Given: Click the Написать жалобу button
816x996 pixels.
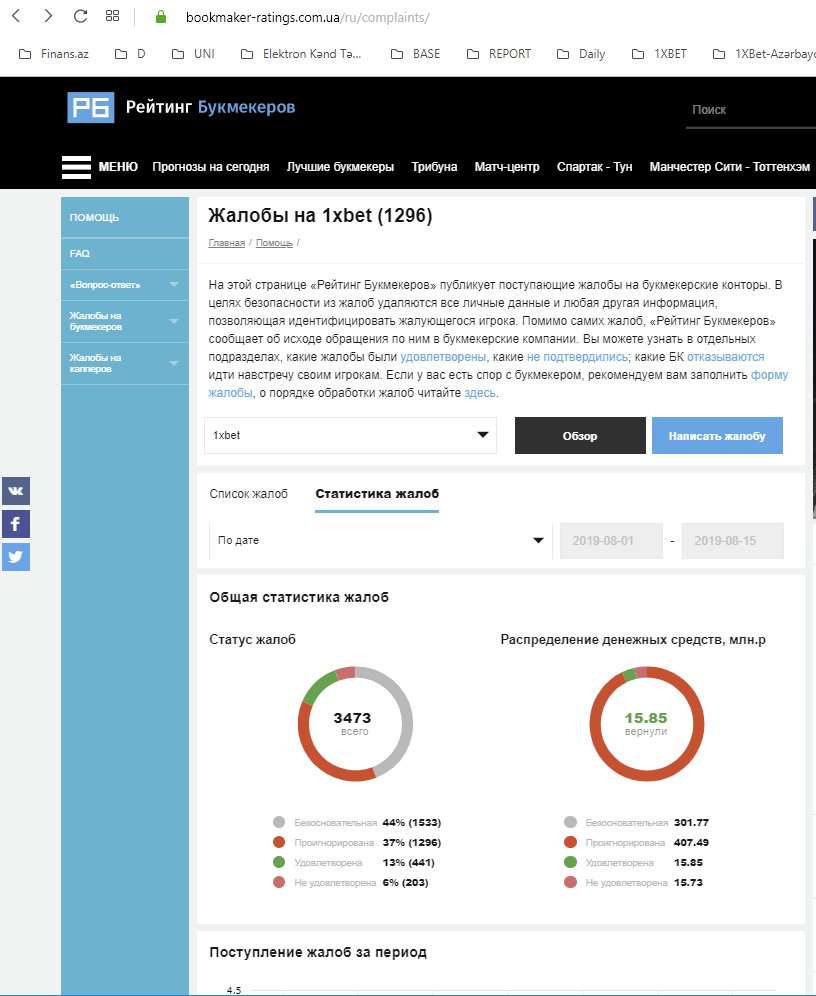Looking at the screenshot, I should pyautogui.click(x=717, y=436).
